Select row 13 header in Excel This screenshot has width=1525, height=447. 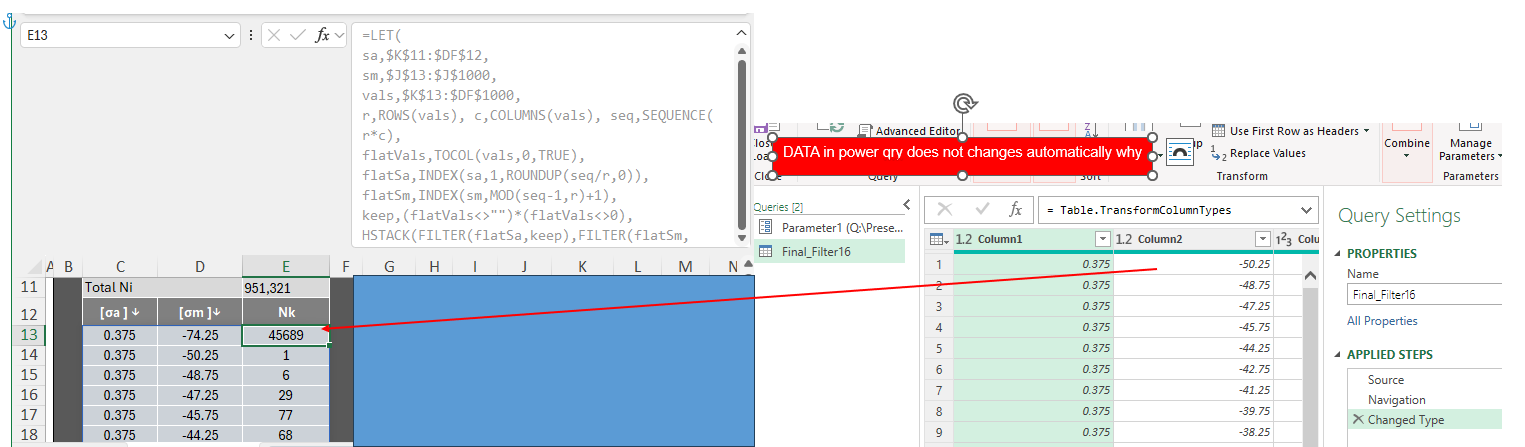pos(29,335)
